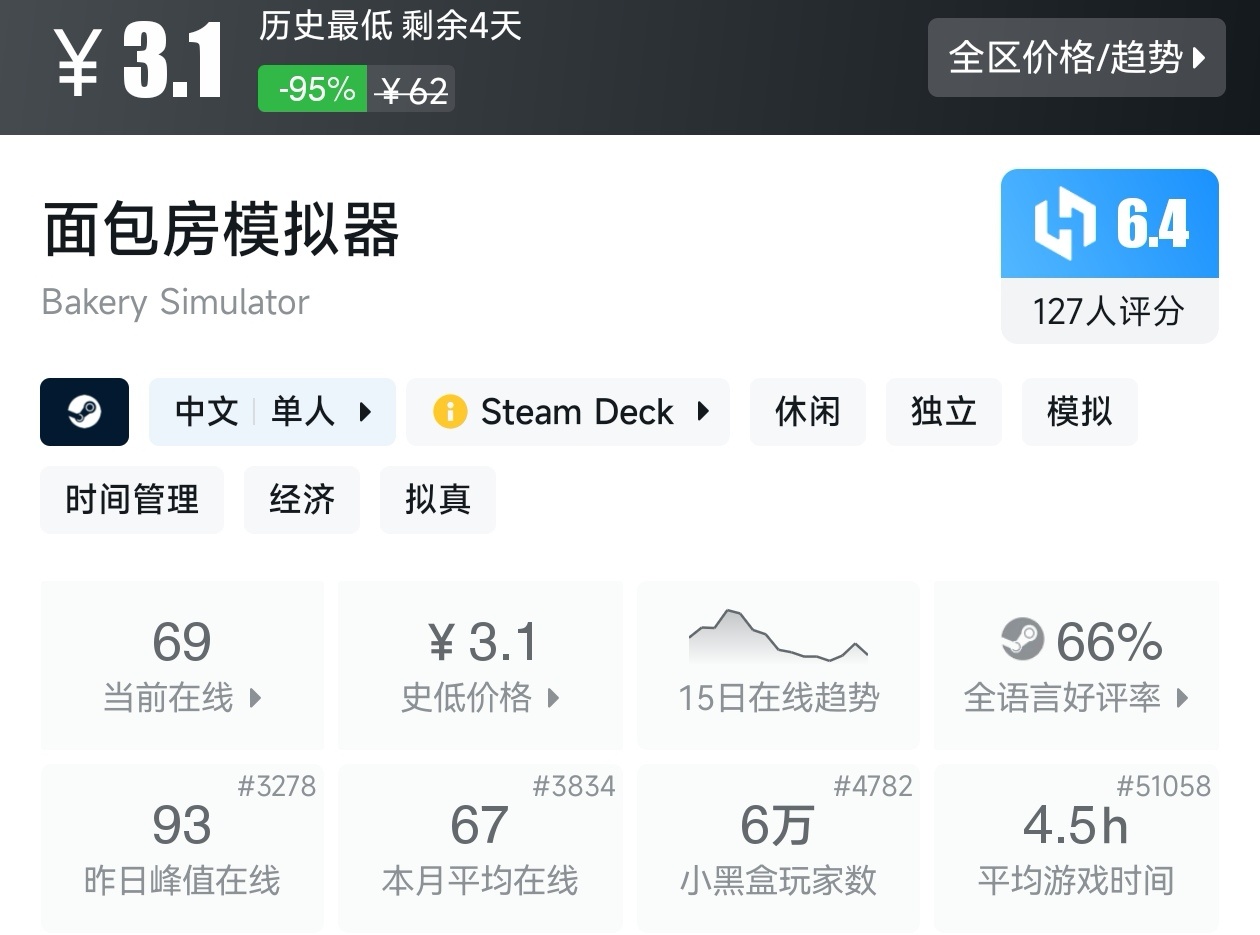This screenshot has width=1260, height=935.
Task: Expand the 当前在线 current players arrow
Action: click(x=255, y=698)
